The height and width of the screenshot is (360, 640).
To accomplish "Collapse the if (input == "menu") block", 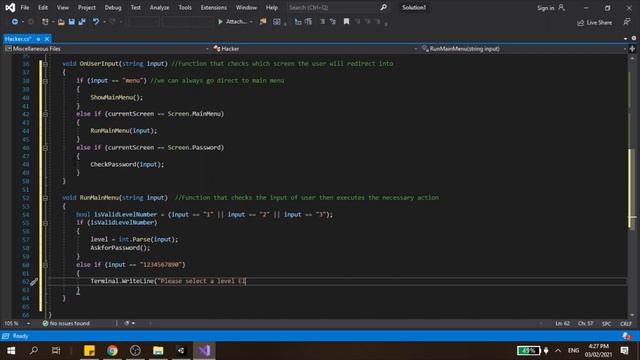I will click(x=45, y=81).
